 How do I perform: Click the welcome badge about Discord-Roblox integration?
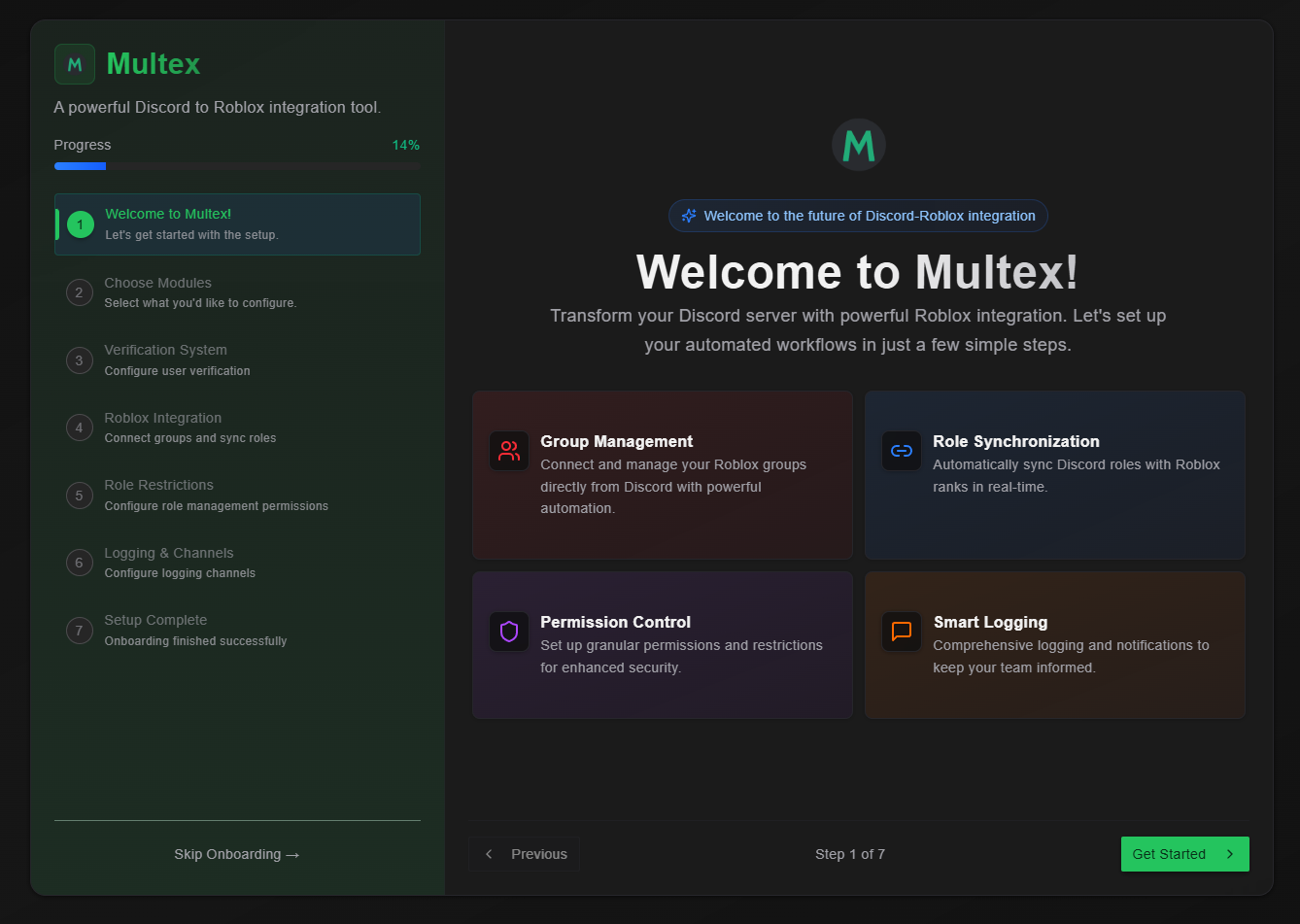tap(858, 216)
